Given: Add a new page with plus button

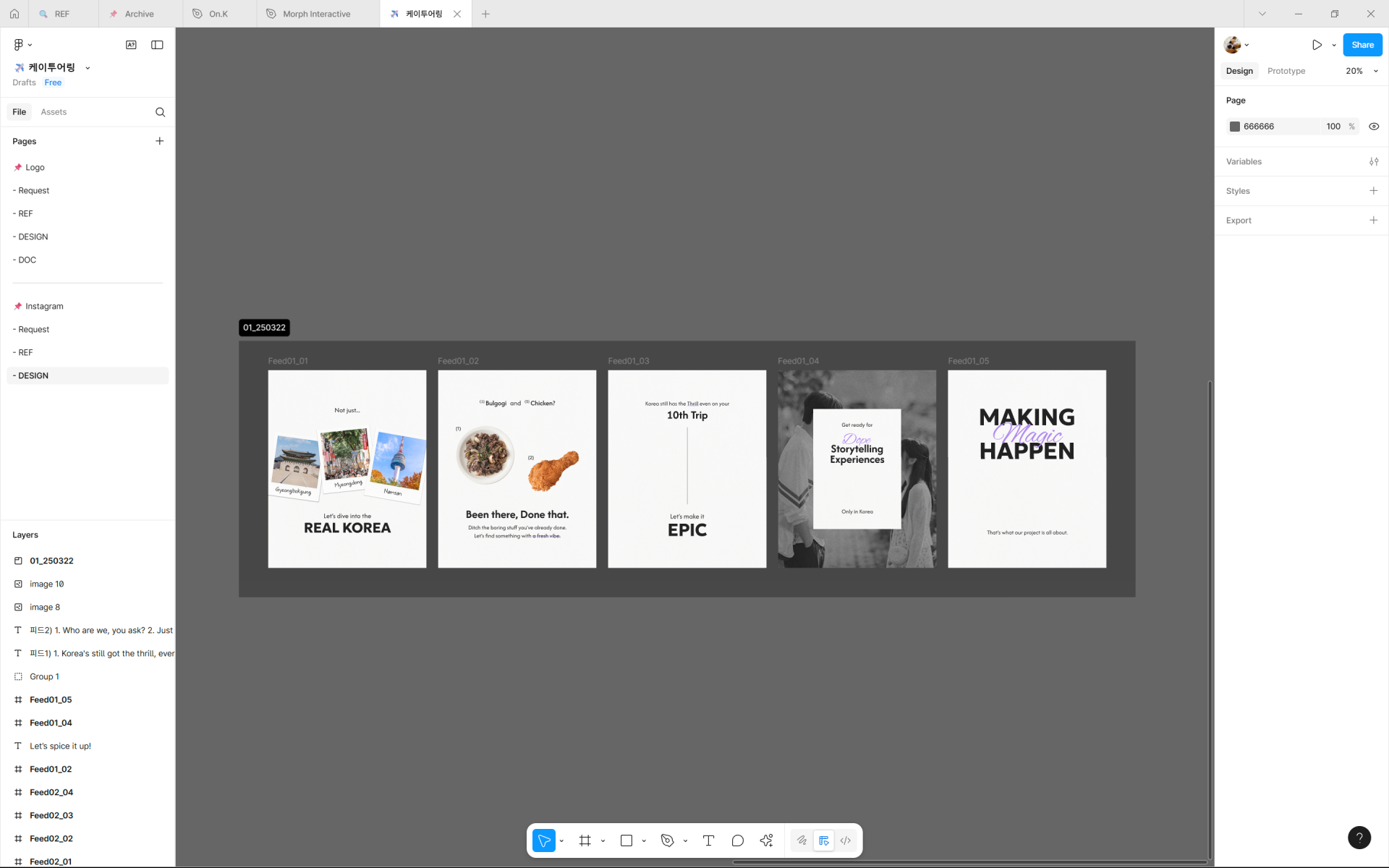Looking at the screenshot, I should [x=160, y=141].
